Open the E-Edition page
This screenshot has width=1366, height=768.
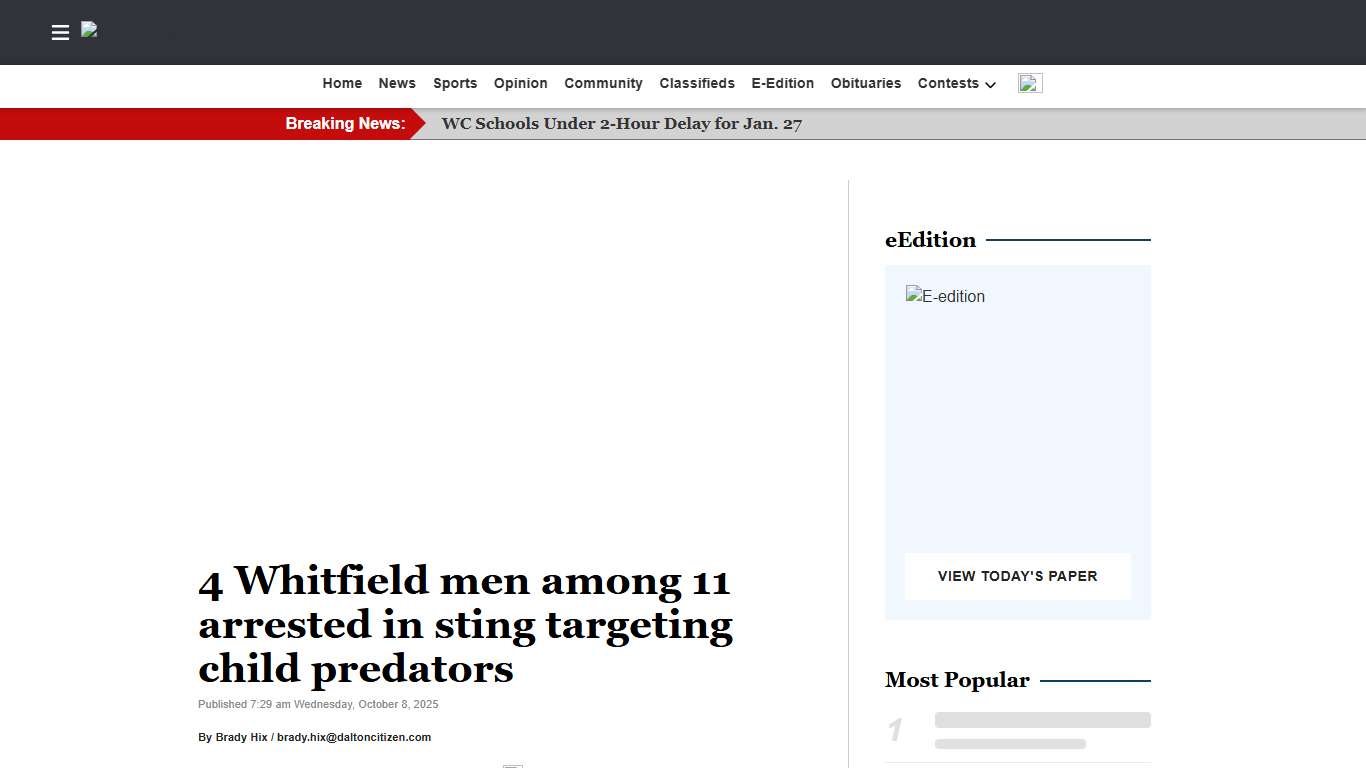[x=783, y=84]
